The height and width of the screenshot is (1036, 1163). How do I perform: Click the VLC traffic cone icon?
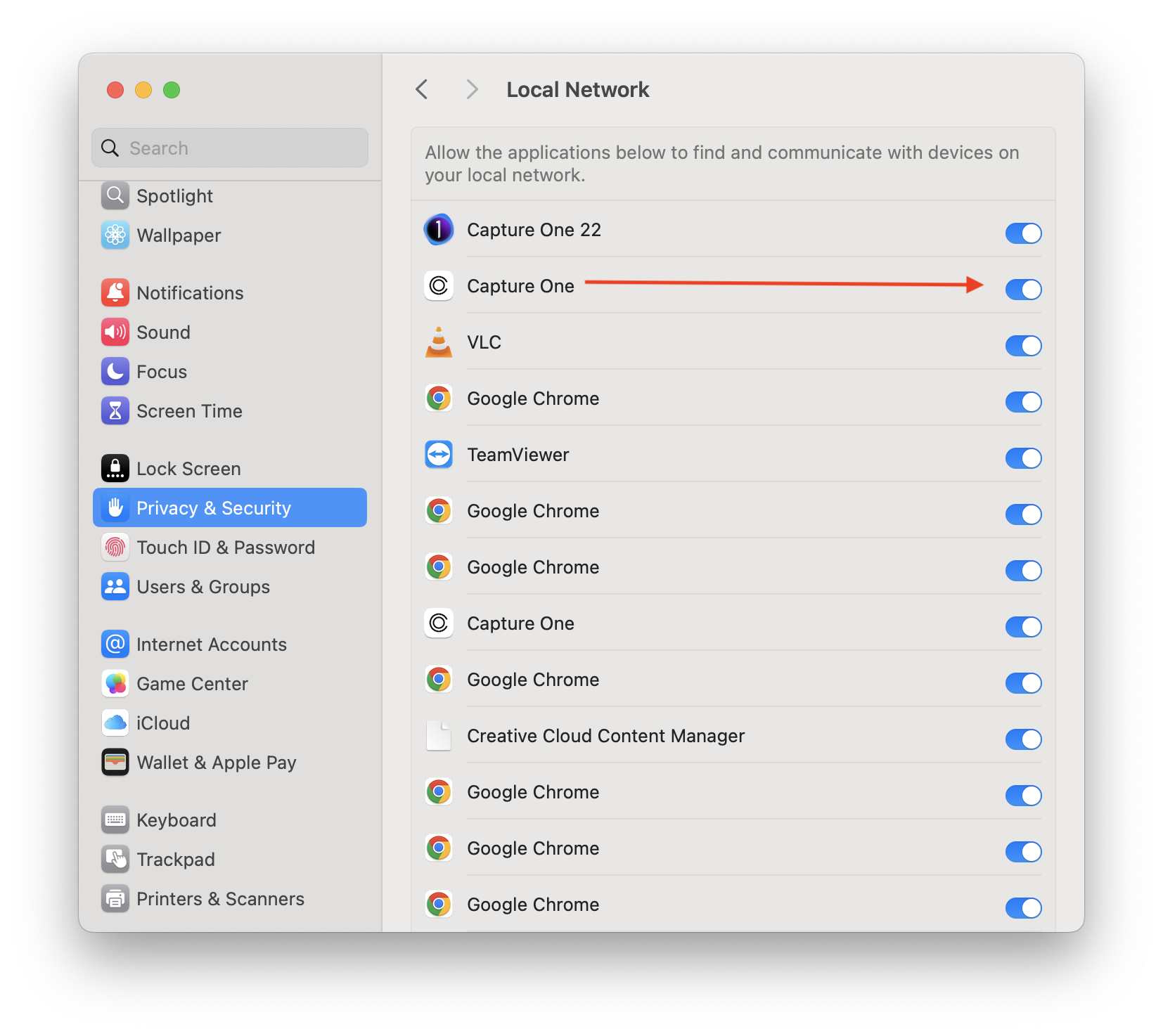tap(439, 342)
